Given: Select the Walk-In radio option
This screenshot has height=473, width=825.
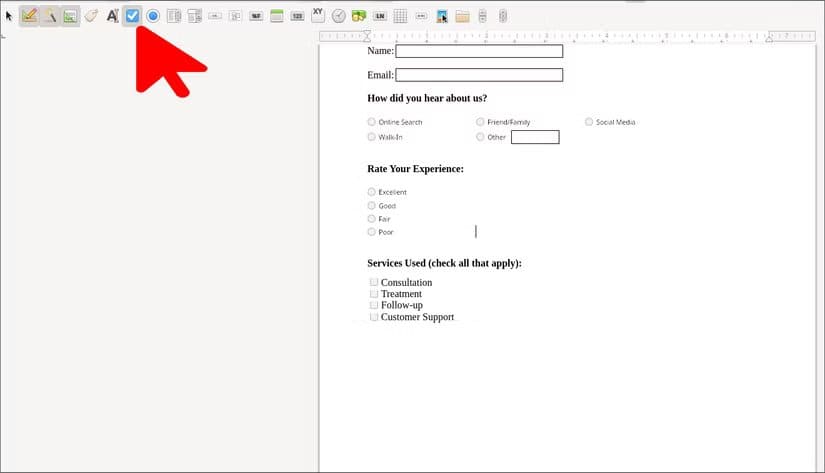Looking at the screenshot, I should tap(371, 137).
